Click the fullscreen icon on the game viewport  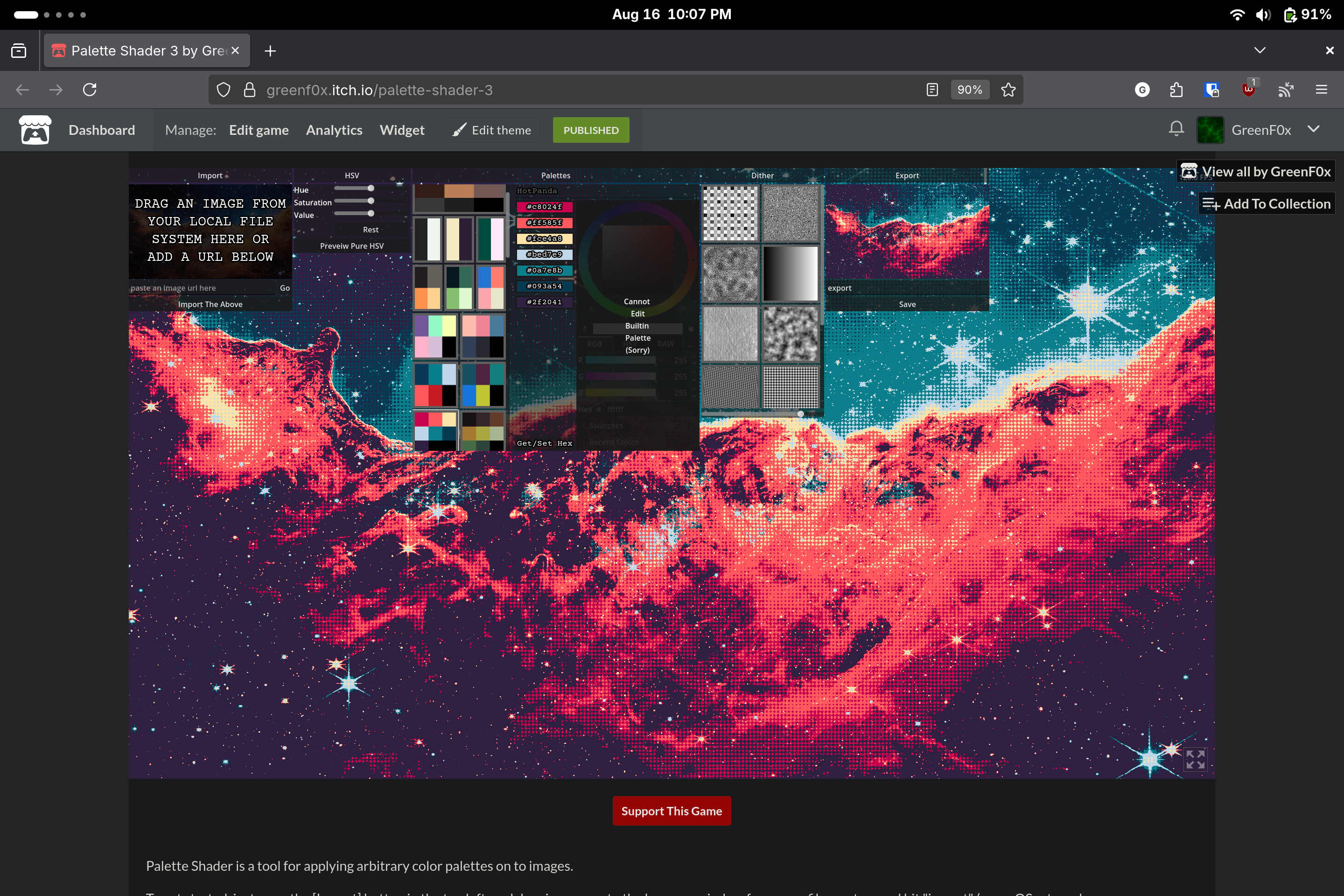pyautogui.click(x=1196, y=760)
